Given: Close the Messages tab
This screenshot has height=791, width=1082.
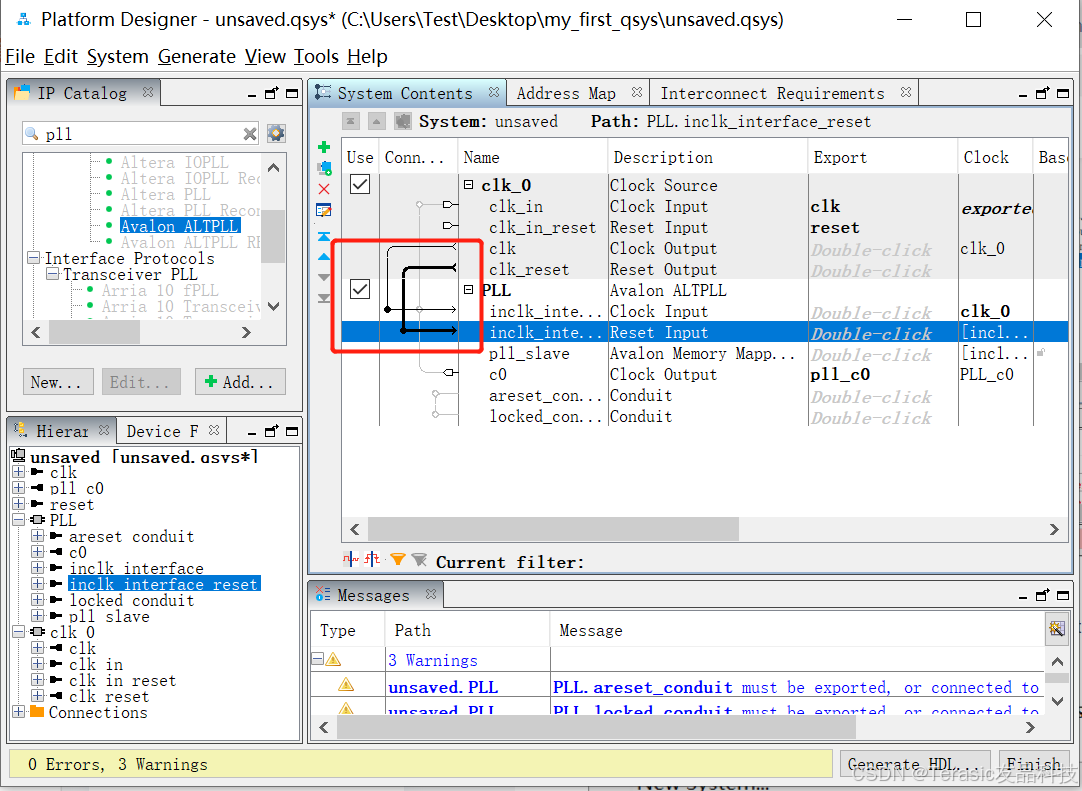Looking at the screenshot, I should pyautogui.click(x=431, y=594).
